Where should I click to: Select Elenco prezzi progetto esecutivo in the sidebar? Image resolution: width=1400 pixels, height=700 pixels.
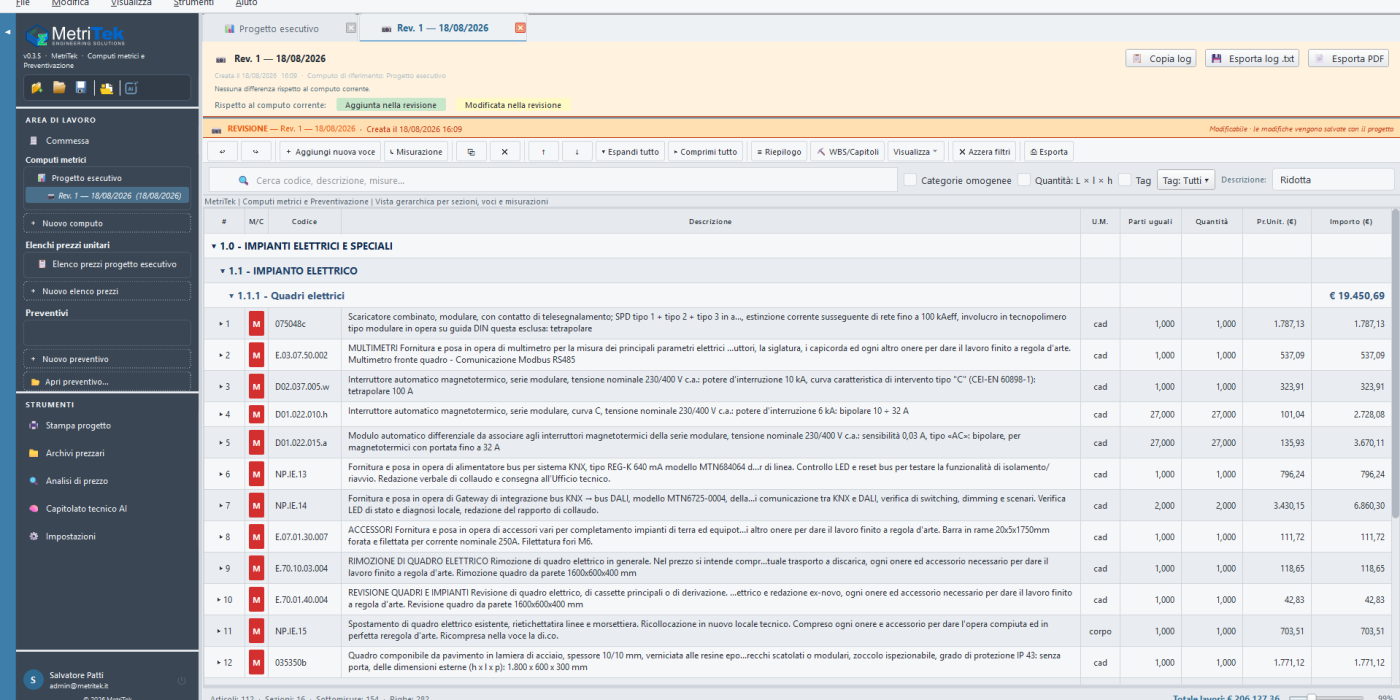[x=107, y=264]
